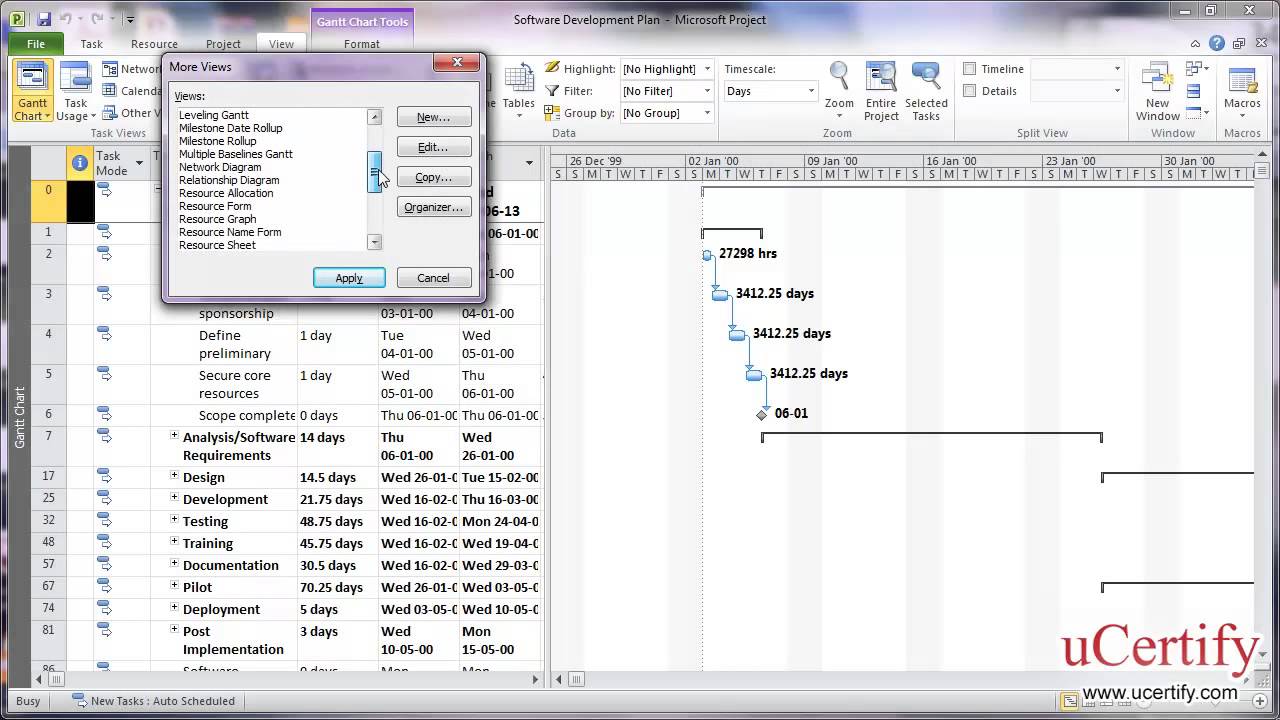Viewport: 1280px width, 720px height.
Task: Click the Apply button
Action: [x=349, y=278]
